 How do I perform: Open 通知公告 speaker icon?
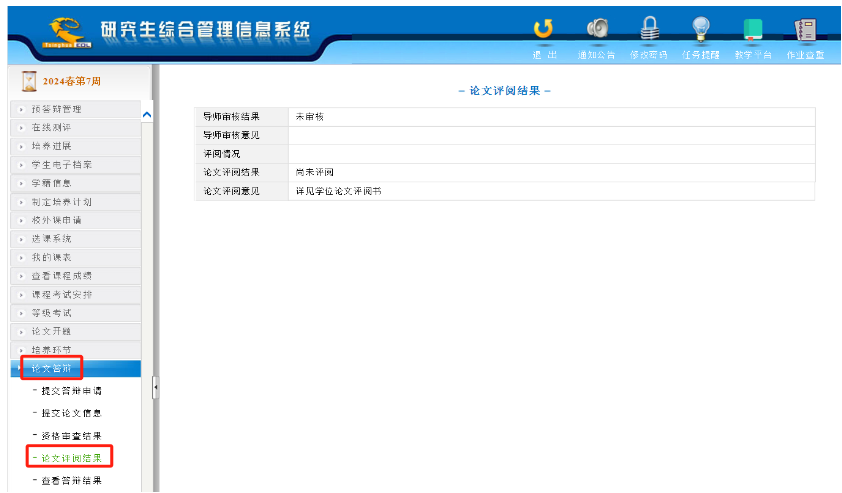[597, 28]
